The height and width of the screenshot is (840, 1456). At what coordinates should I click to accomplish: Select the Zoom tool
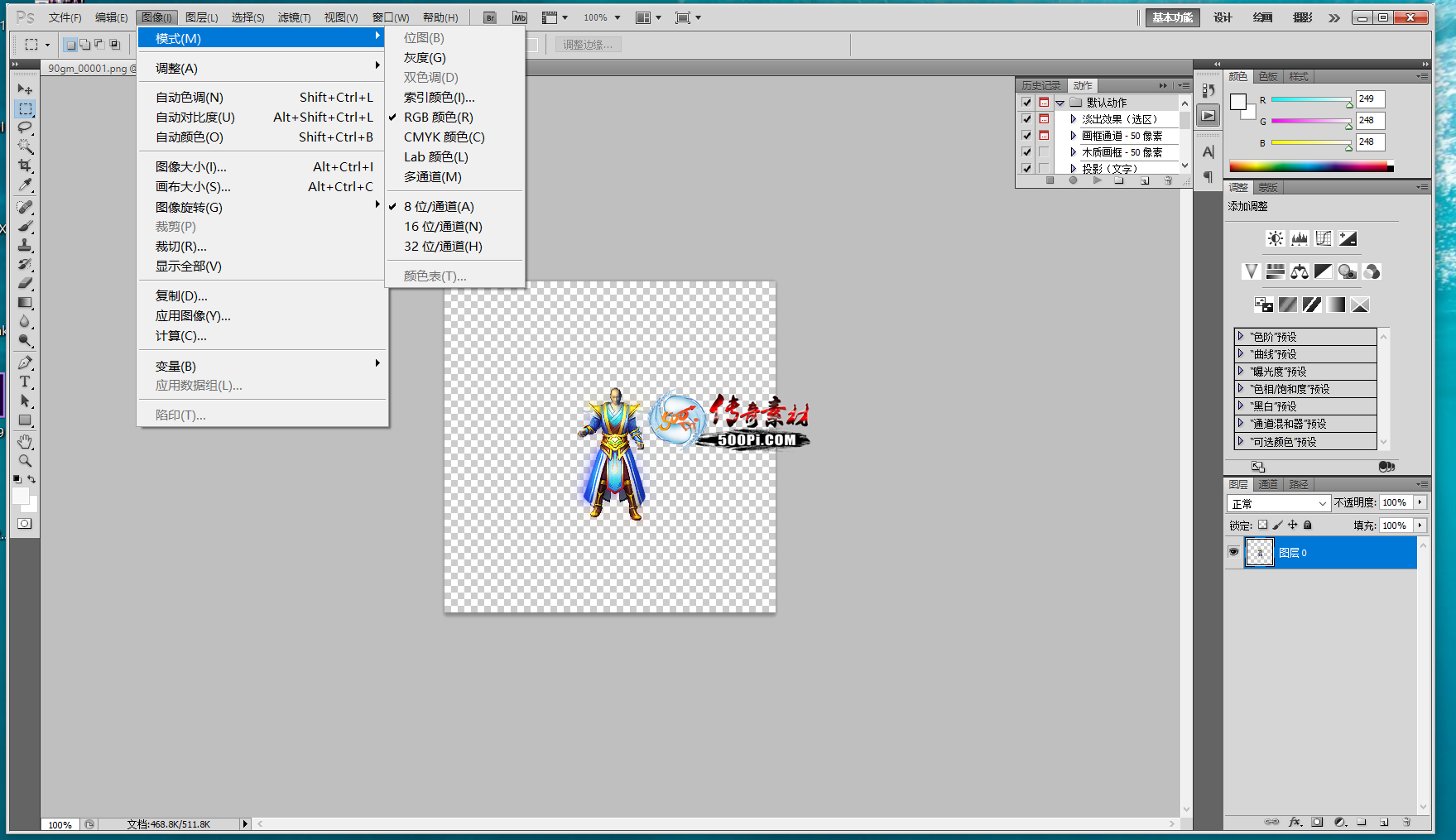click(x=25, y=460)
